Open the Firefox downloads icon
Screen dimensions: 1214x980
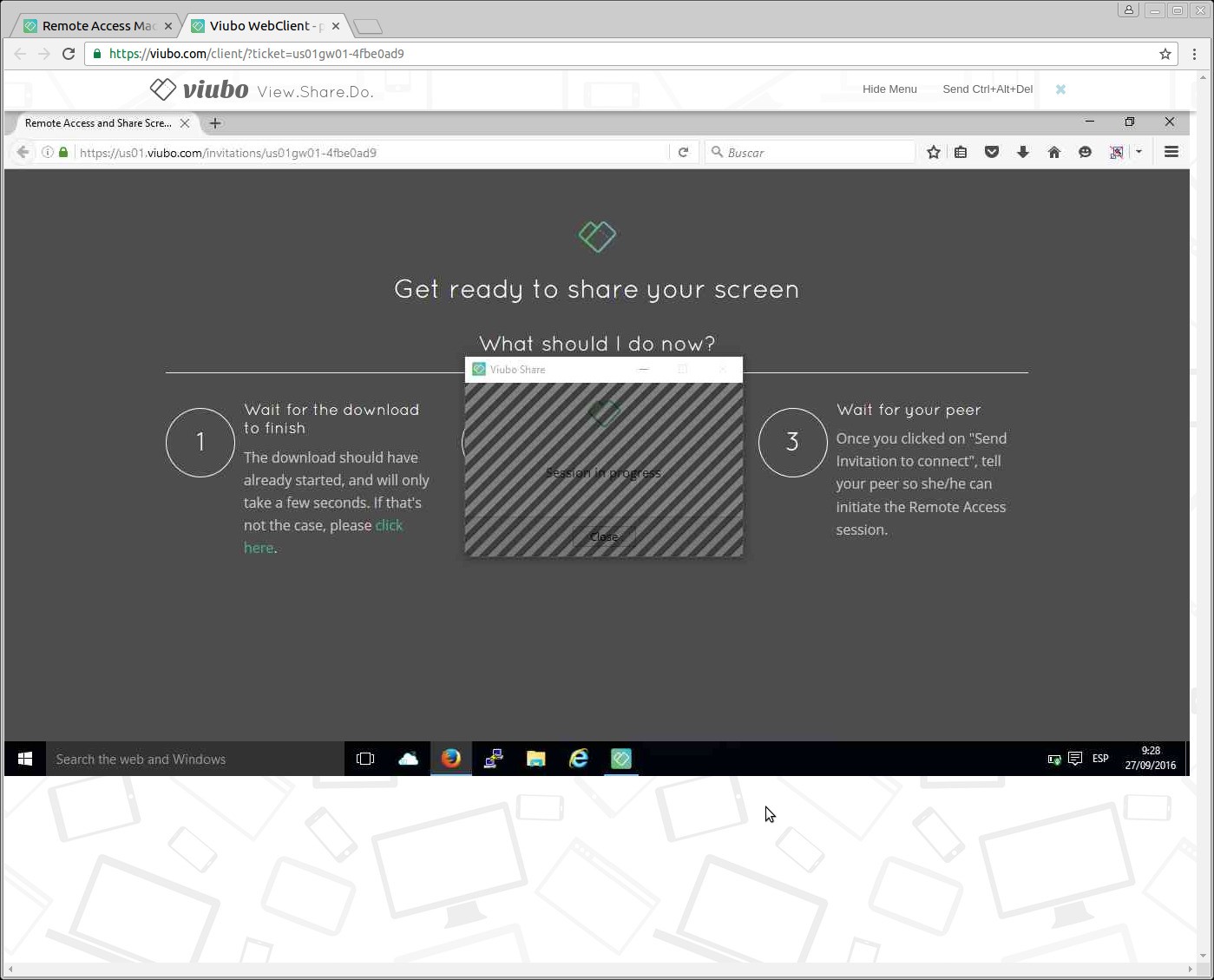pyautogui.click(x=1023, y=152)
